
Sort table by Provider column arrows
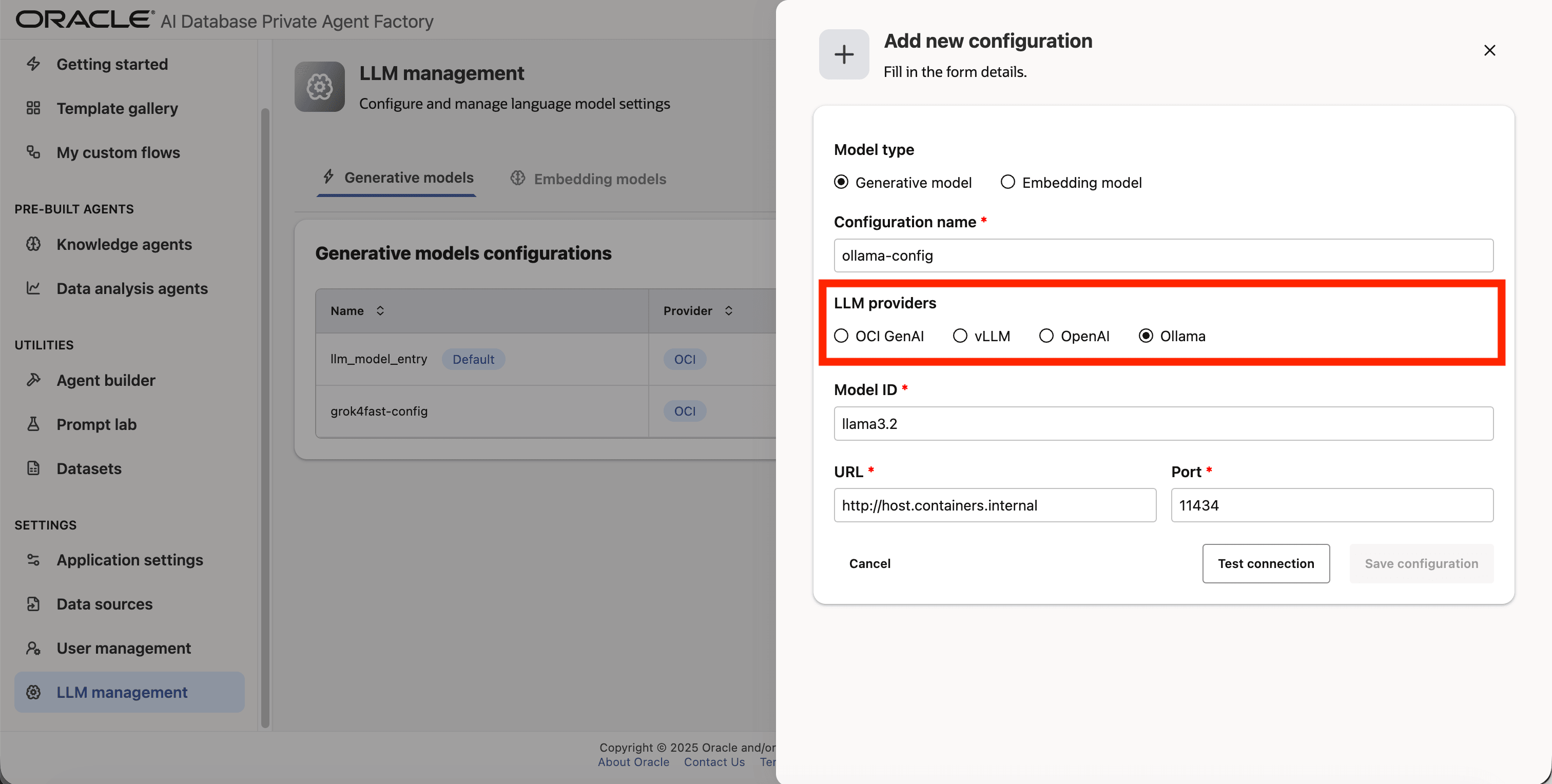728,311
